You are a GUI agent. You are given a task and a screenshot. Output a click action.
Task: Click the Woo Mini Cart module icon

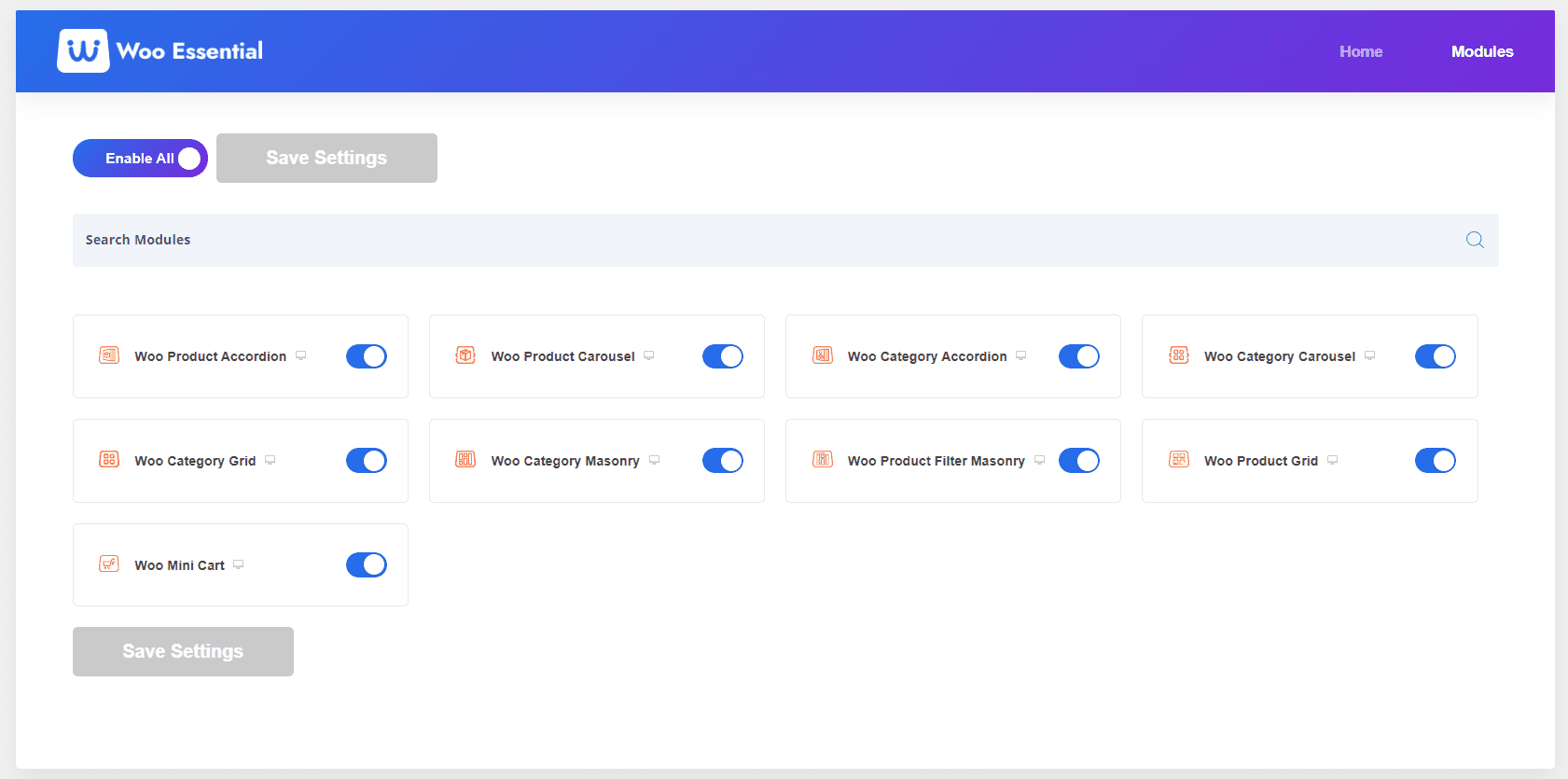pyautogui.click(x=109, y=564)
